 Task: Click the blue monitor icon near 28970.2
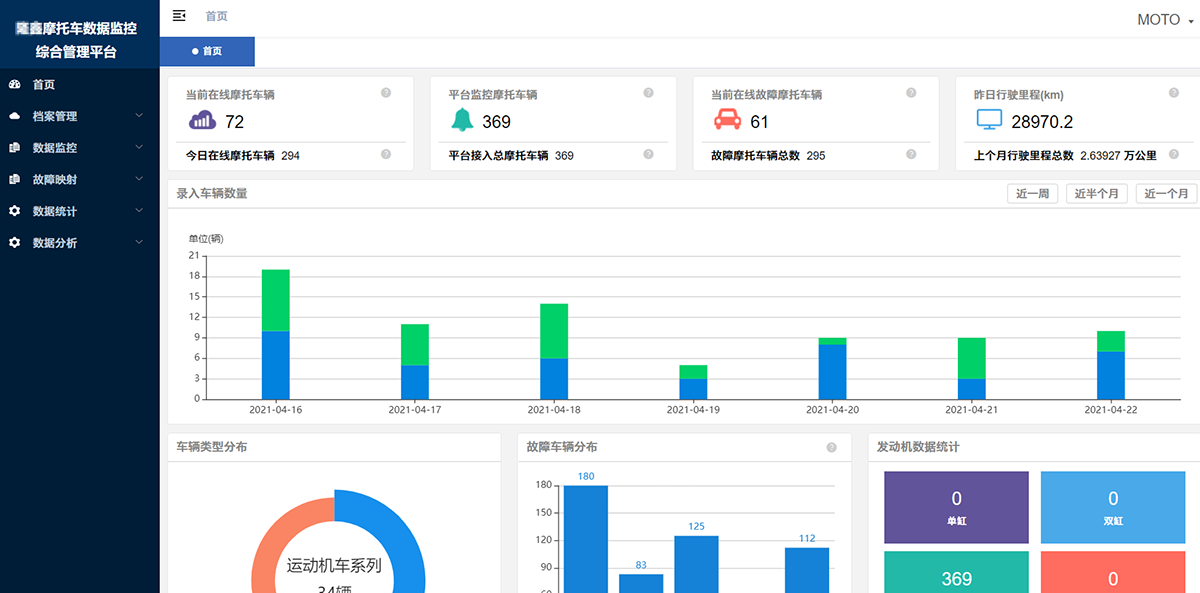[x=989, y=121]
